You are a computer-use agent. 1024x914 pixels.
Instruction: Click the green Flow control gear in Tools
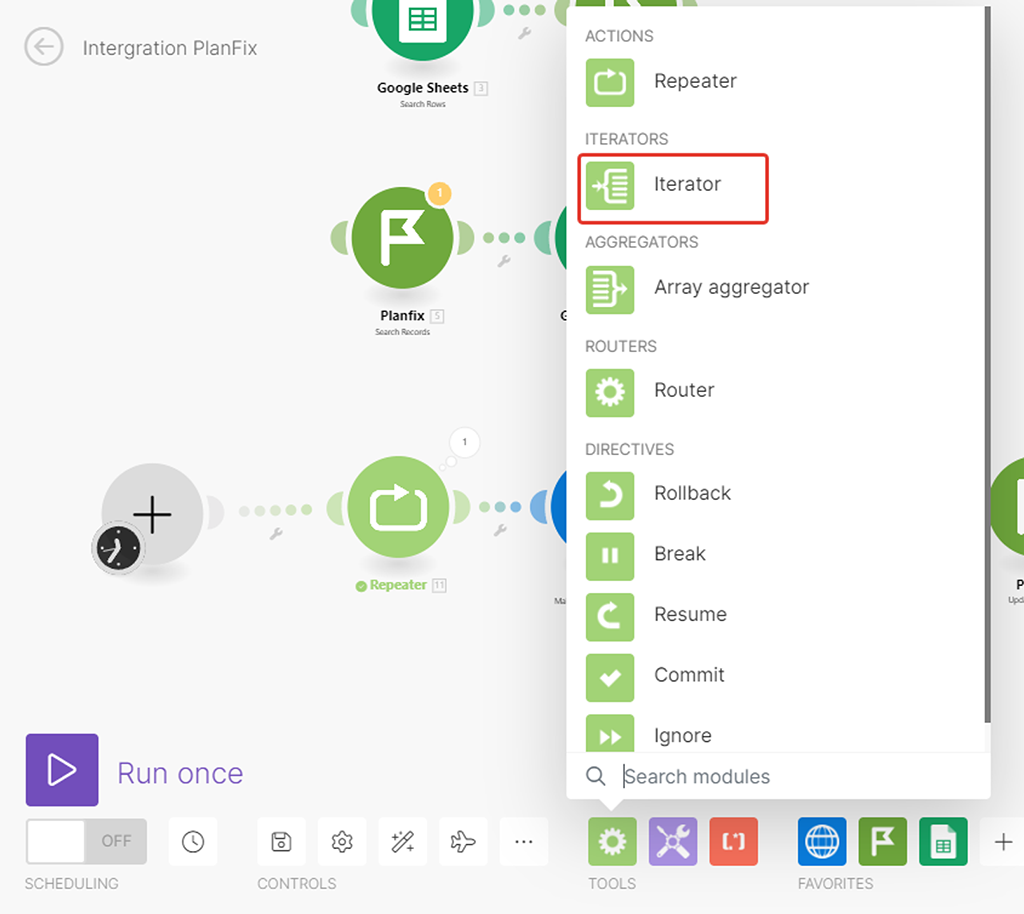(x=612, y=842)
